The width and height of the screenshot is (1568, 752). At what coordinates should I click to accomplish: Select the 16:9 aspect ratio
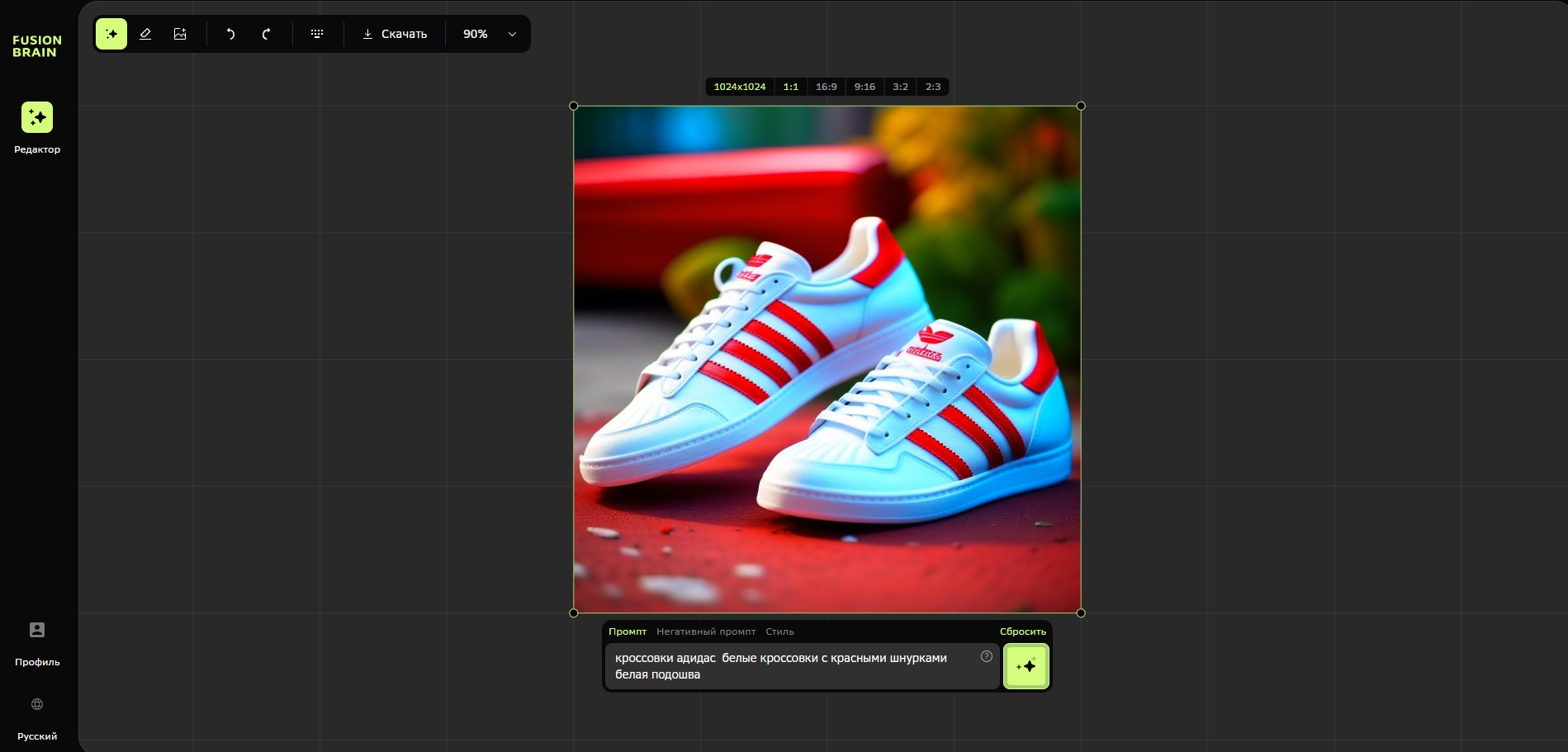tap(826, 87)
